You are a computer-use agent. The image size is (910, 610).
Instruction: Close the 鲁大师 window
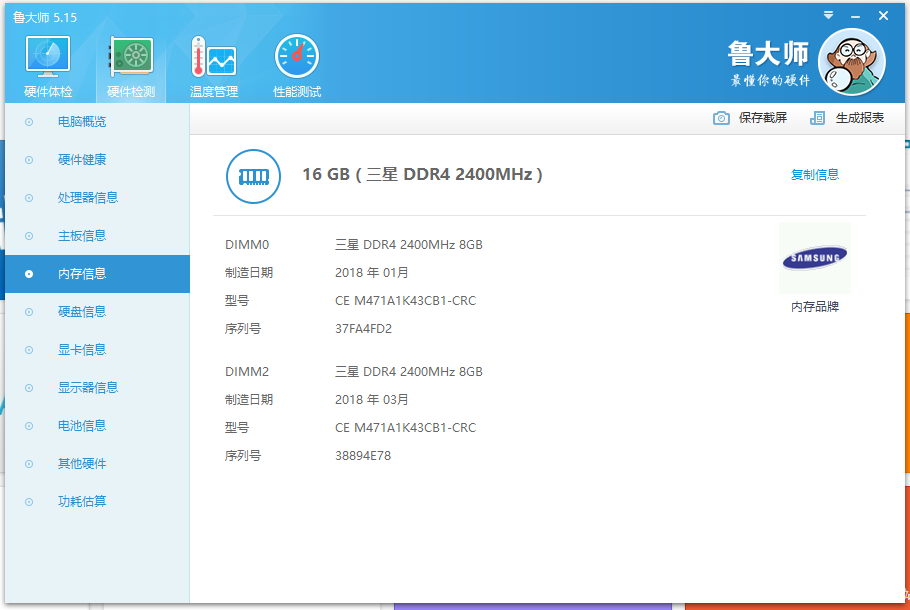[883, 16]
